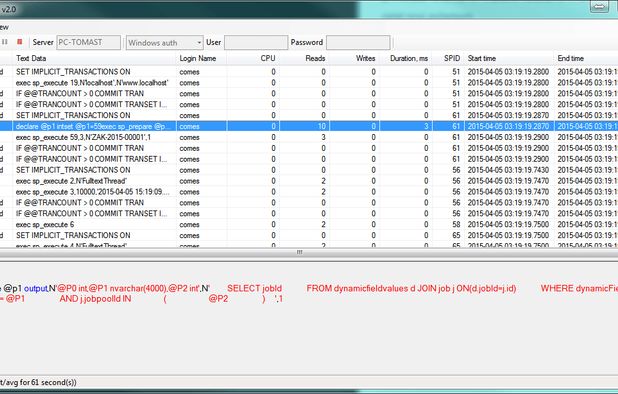Sort by the Start time column header
The image size is (618, 394).
coord(509,58)
